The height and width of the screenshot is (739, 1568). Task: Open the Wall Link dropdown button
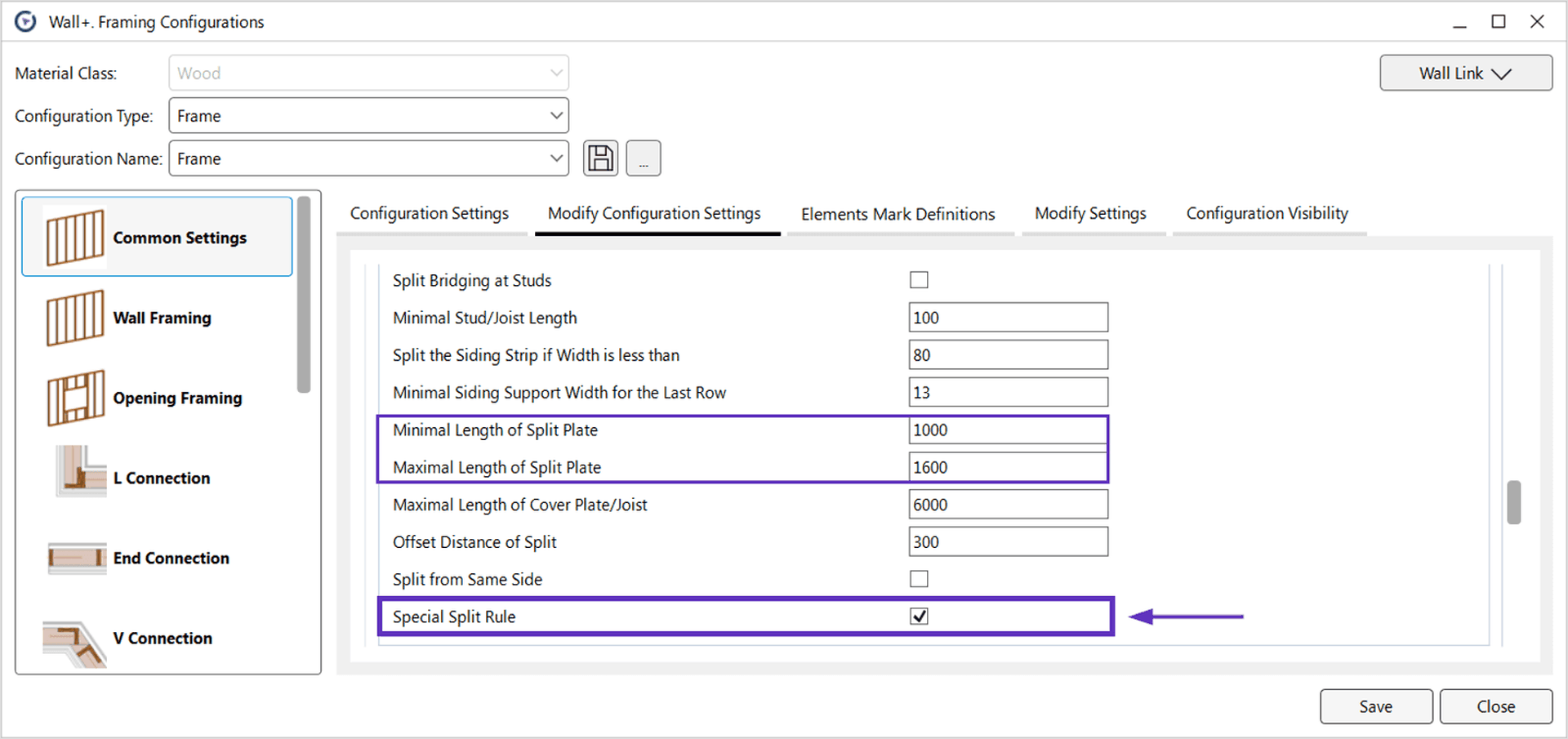[1466, 73]
